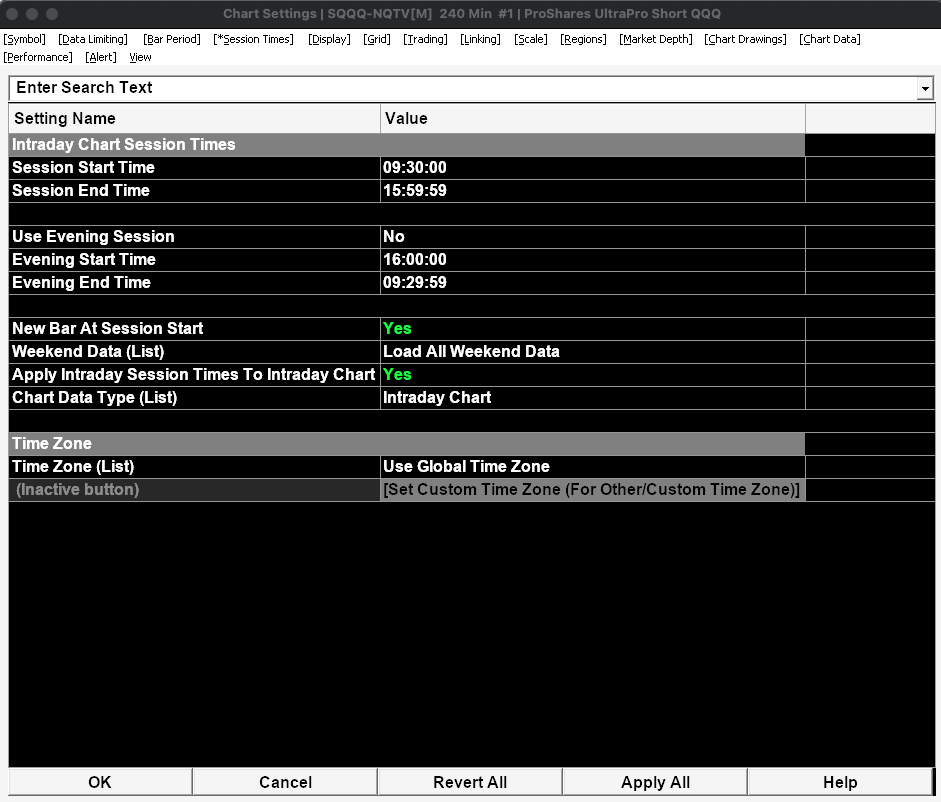Click the Revert All button
Viewport: 941px width, 802px height.
point(470,782)
